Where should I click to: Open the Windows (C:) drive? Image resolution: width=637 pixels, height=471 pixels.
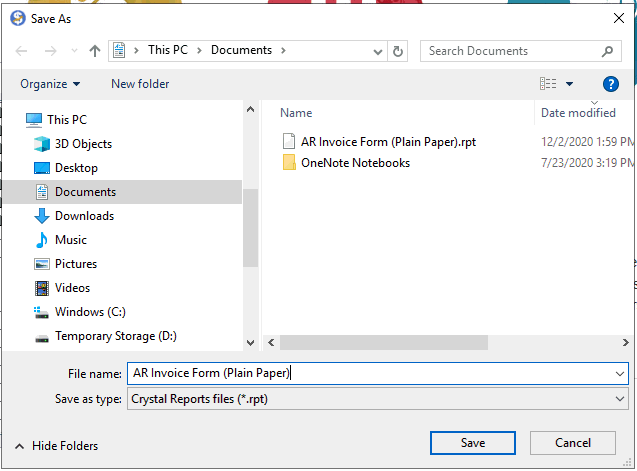point(89,312)
